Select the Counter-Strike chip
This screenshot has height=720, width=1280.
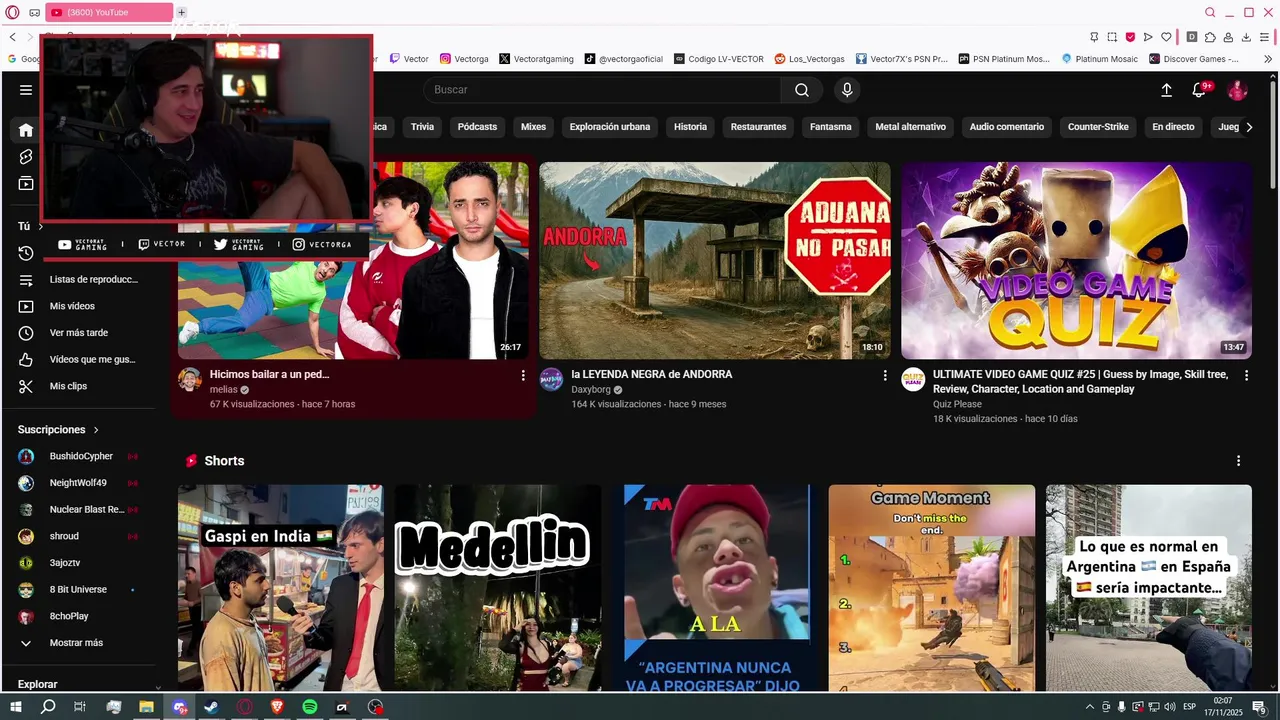[1098, 127]
